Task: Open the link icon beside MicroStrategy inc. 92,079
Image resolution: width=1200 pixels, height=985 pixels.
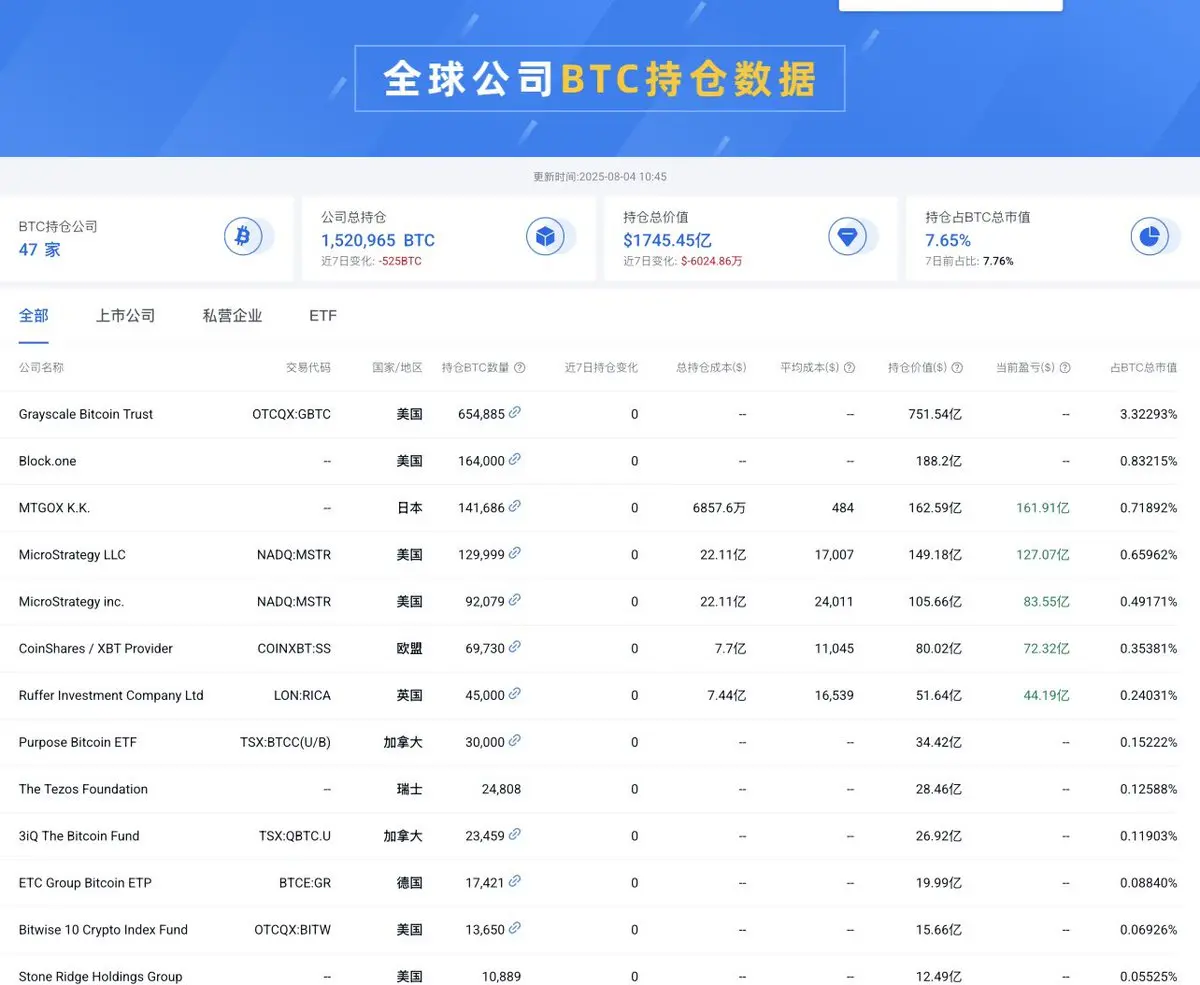Action: (515, 600)
